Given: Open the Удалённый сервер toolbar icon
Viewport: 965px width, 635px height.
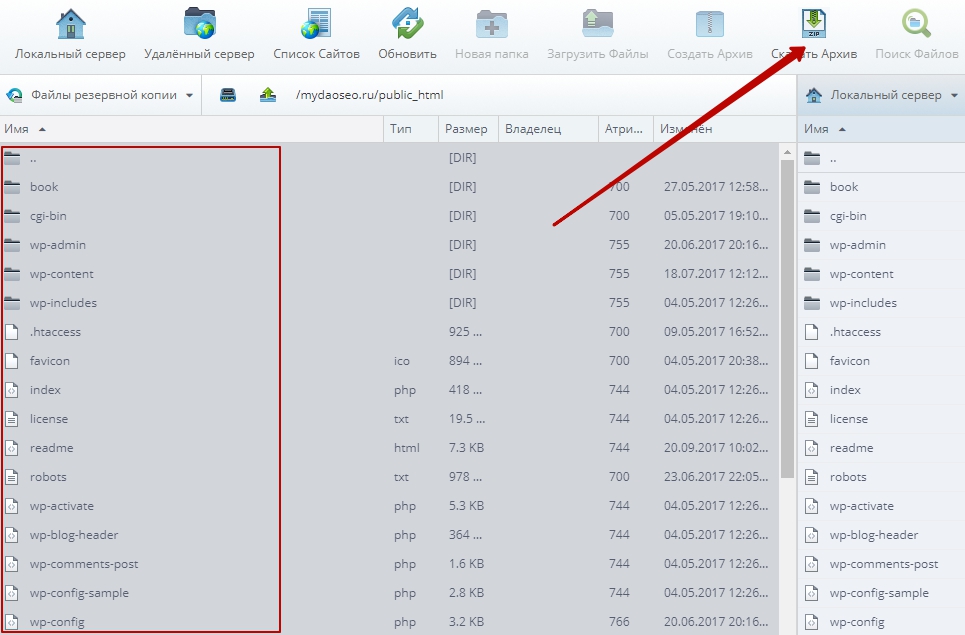Looking at the screenshot, I should point(199,24).
